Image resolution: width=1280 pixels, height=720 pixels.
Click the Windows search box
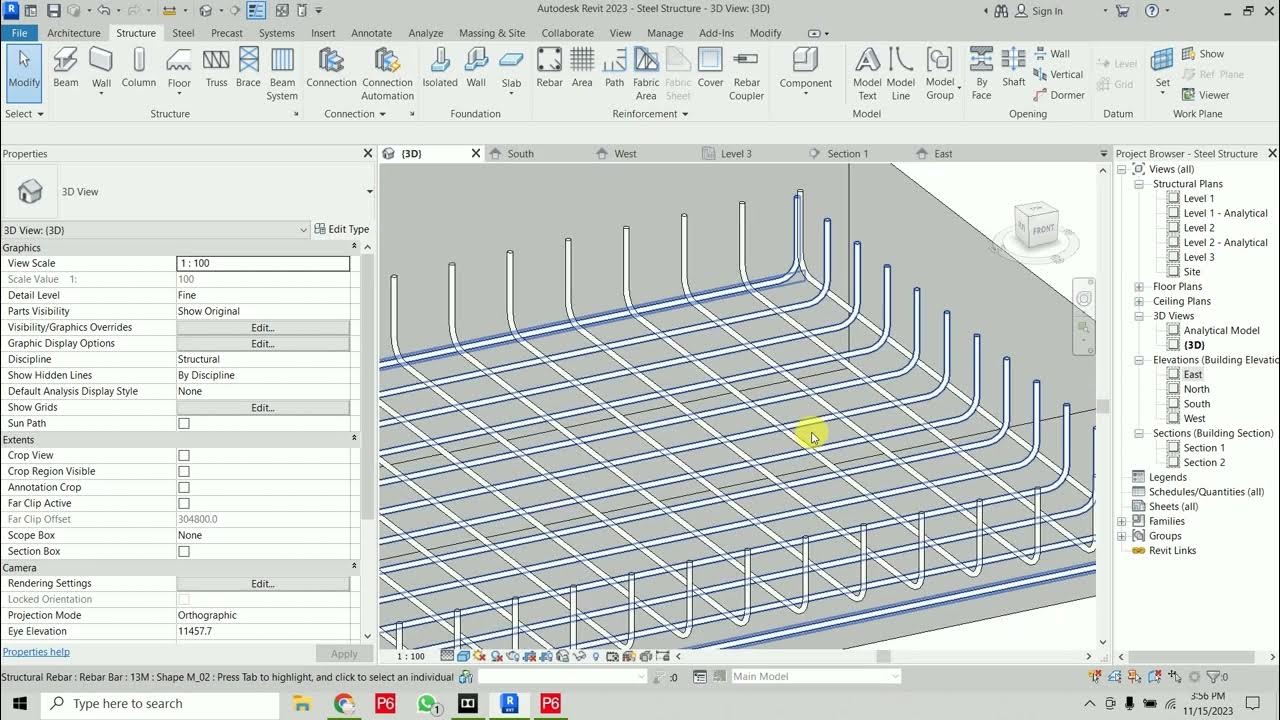pos(161,704)
